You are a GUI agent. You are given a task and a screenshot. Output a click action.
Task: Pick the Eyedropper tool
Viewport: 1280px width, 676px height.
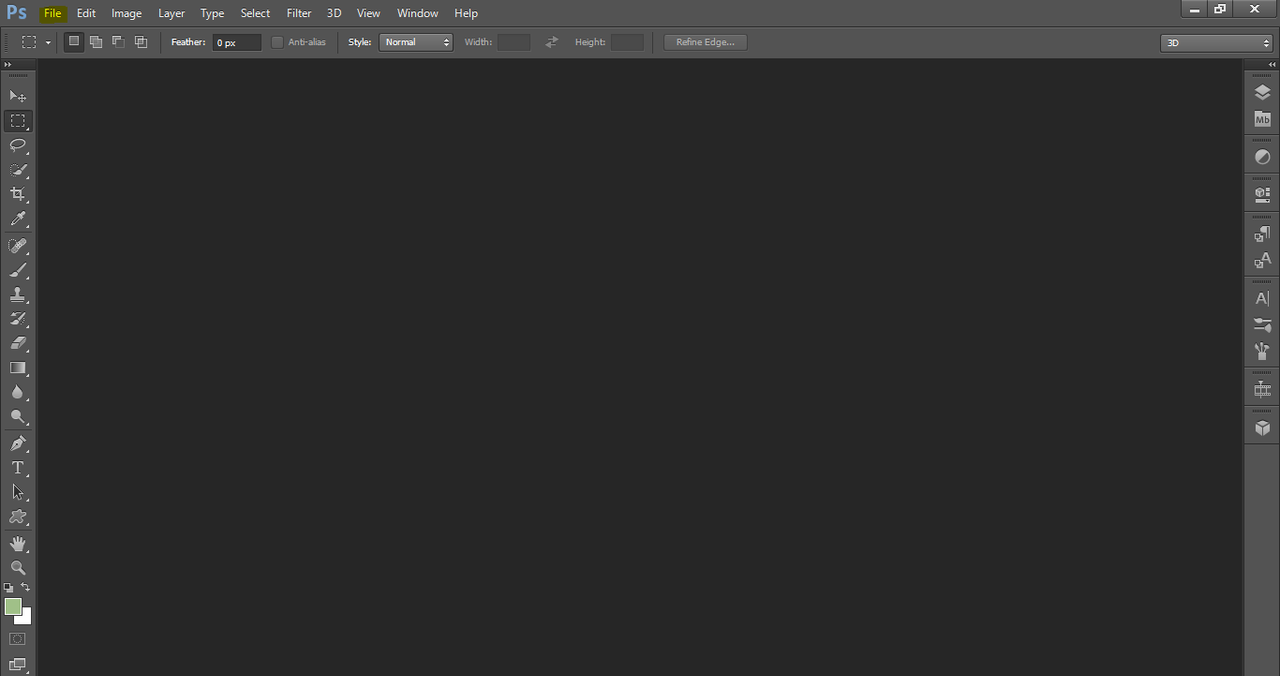pyautogui.click(x=18, y=219)
